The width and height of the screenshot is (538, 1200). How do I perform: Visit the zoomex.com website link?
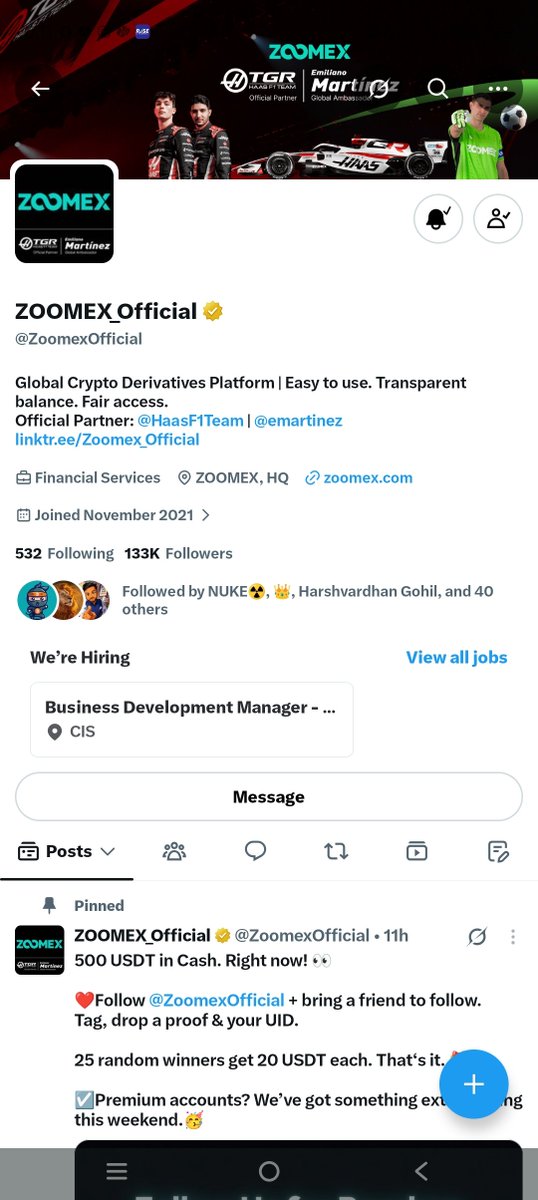point(368,477)
